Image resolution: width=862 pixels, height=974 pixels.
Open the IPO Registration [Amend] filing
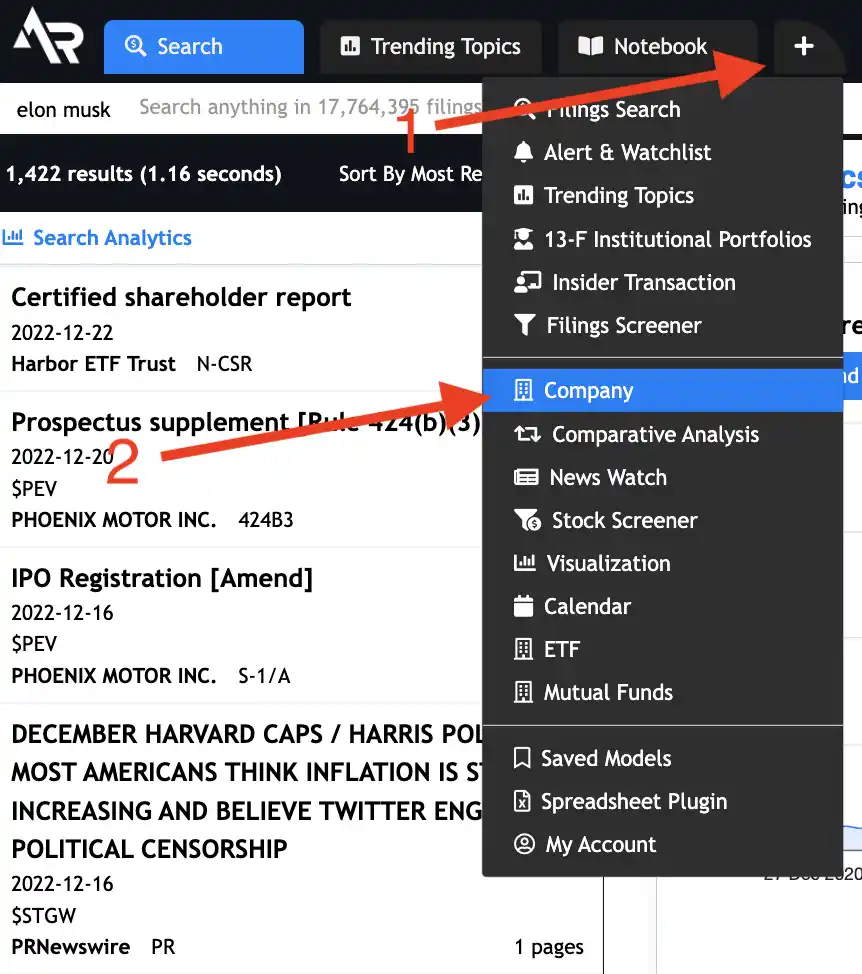click(x=162, y=579)
